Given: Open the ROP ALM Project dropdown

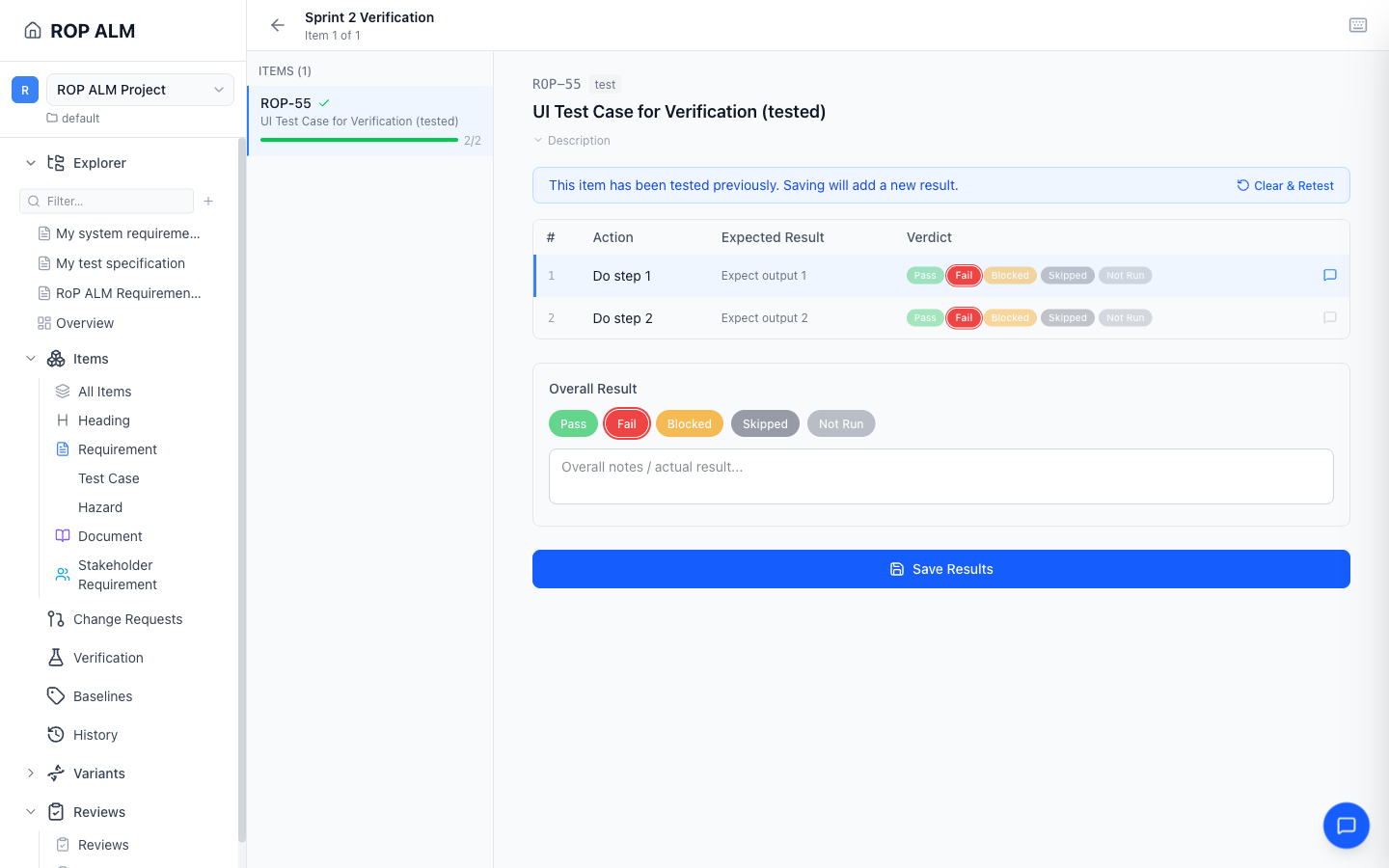Looking at the screenshot, I should [140, 90].
